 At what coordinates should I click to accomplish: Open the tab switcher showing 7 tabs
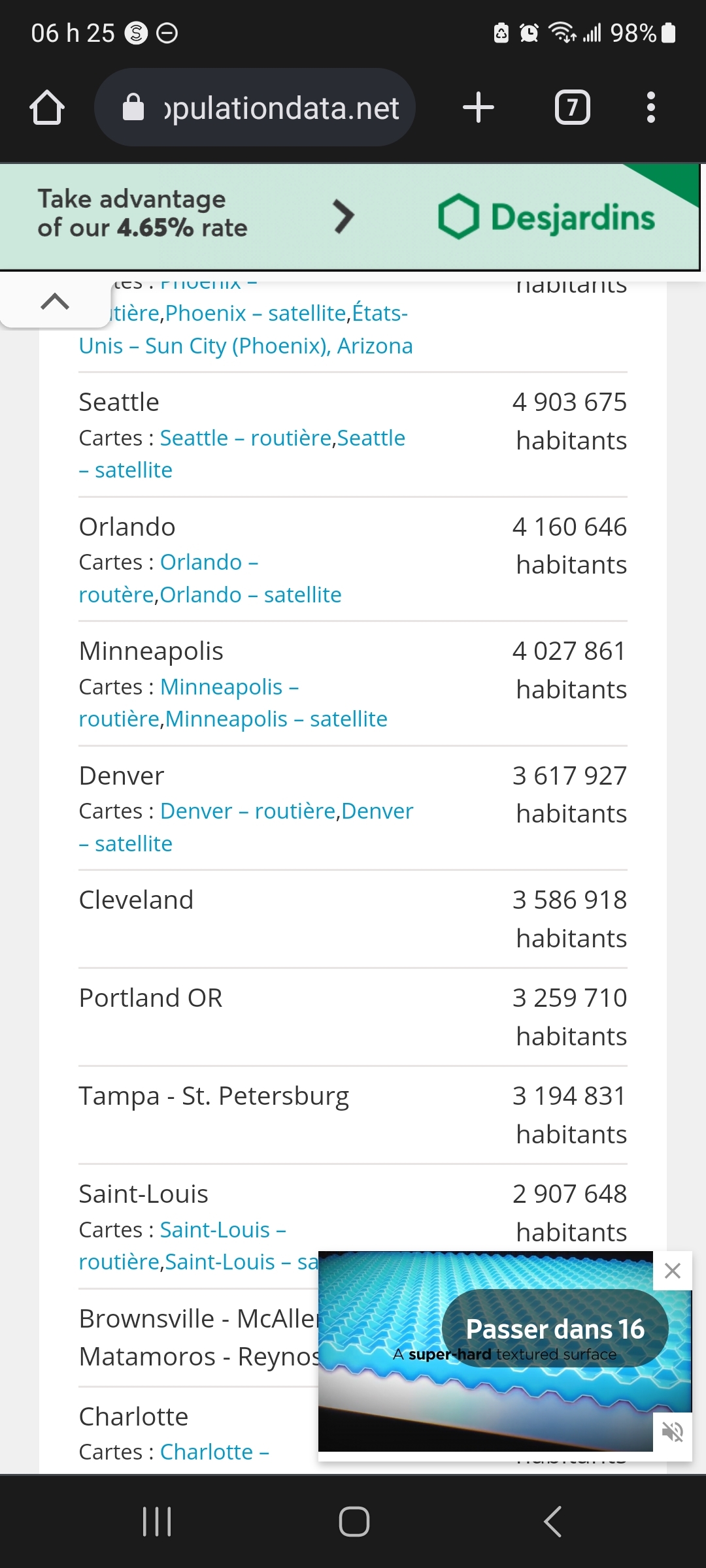(x=573, y=108)
